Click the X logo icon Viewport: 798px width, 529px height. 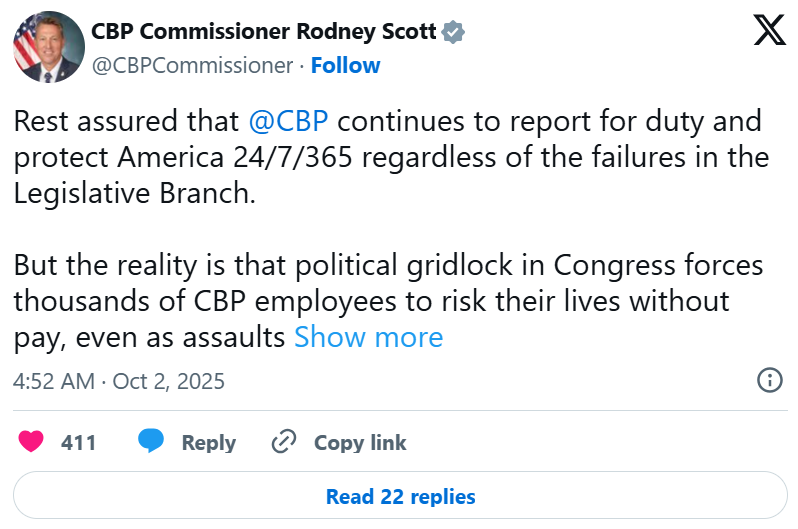pos(769,32)
